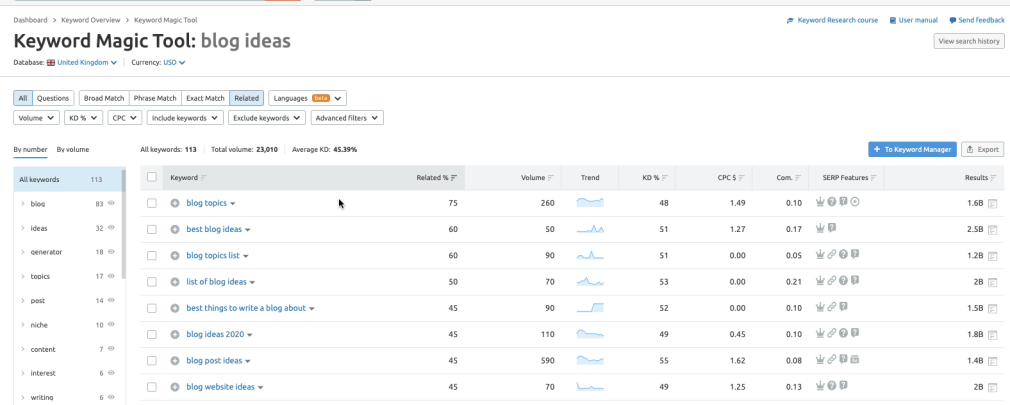Image resolution: width=1010 pixels, height=405 pixels.
Task: Add 'blog topics' keyword via plus icon
Action: [175, 203]
